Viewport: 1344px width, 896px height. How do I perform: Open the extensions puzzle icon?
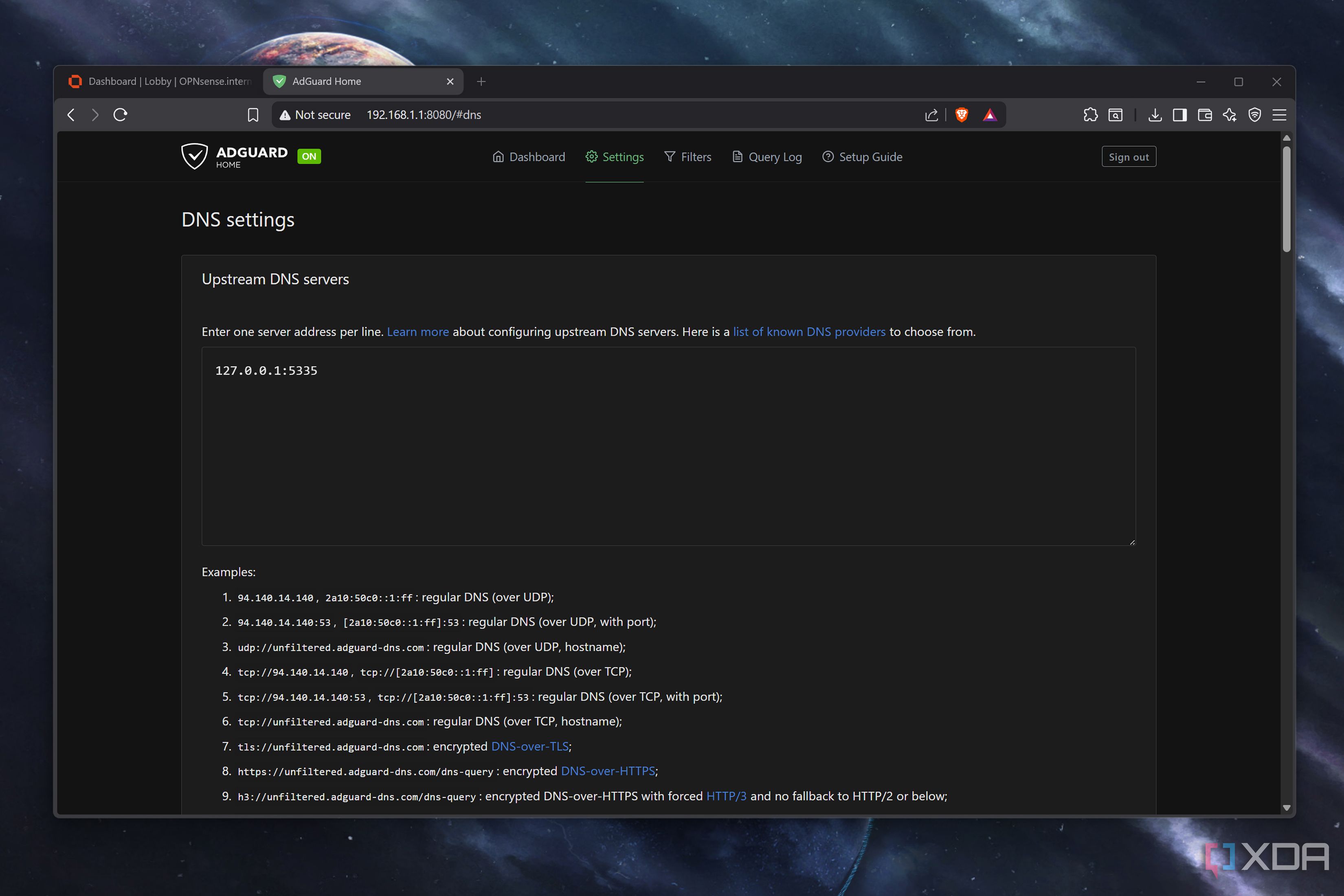coord(1090,115)
